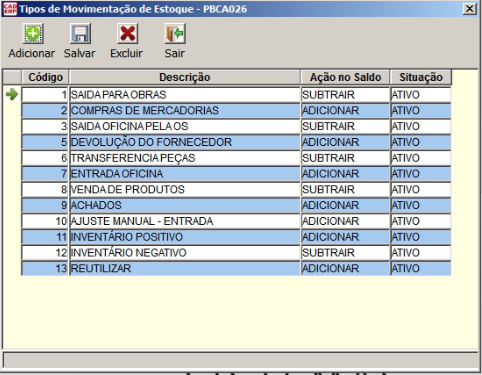Viewport: 482px width, 375px height.
Task: Select the TRANSFERENCIA PEÇAS cell
Action: point(185,158)
